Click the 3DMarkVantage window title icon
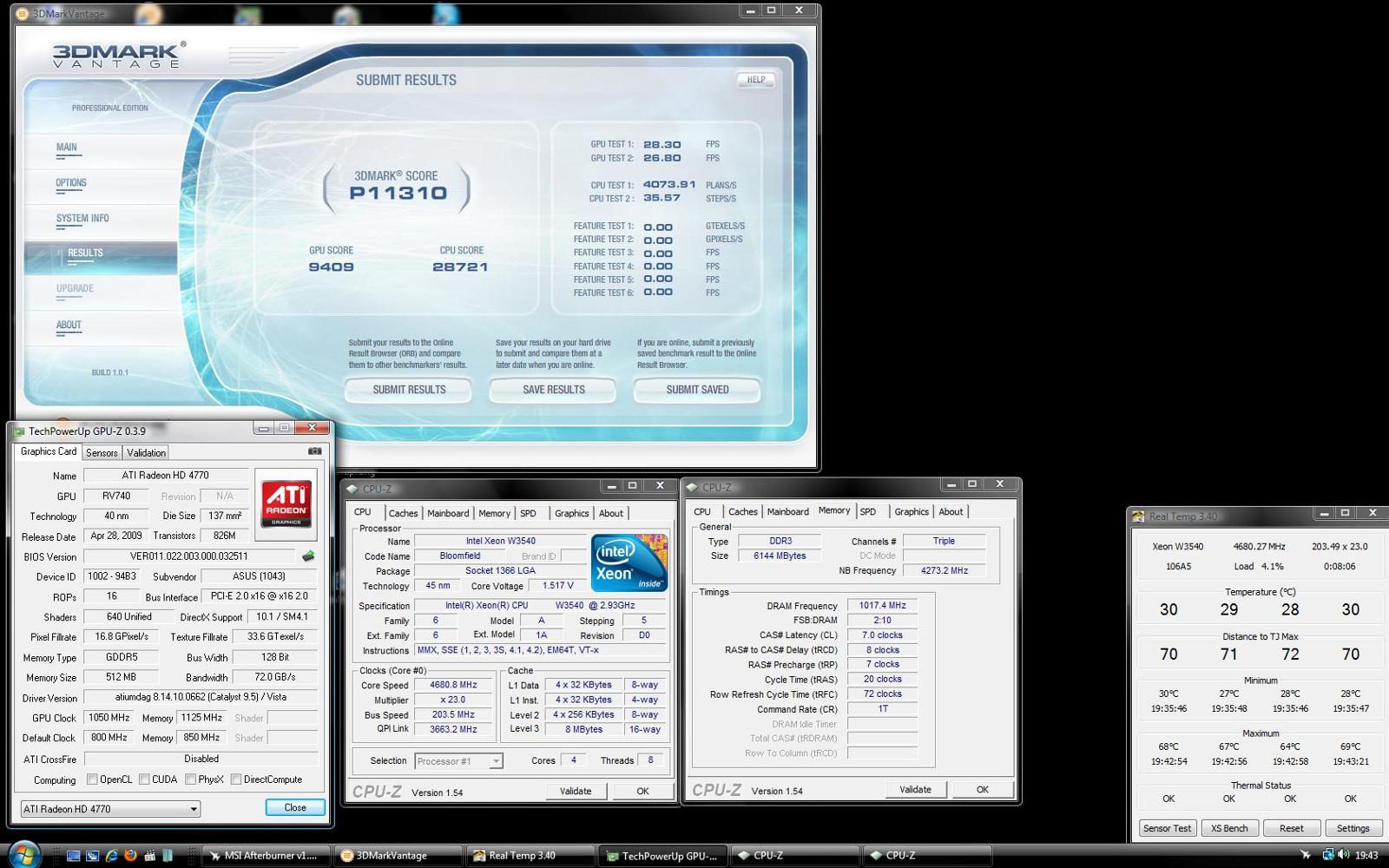1389x868 pixels. point(24,14)
